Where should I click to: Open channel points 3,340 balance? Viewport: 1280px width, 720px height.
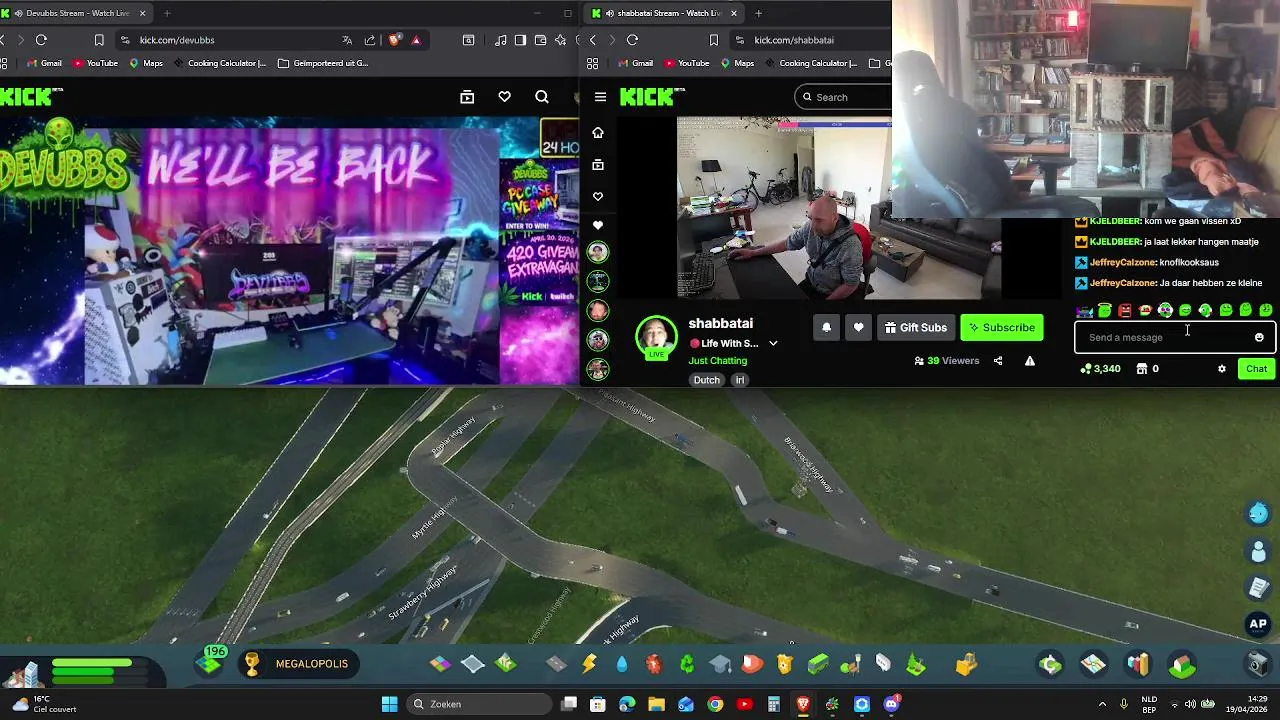(1100, 369)
